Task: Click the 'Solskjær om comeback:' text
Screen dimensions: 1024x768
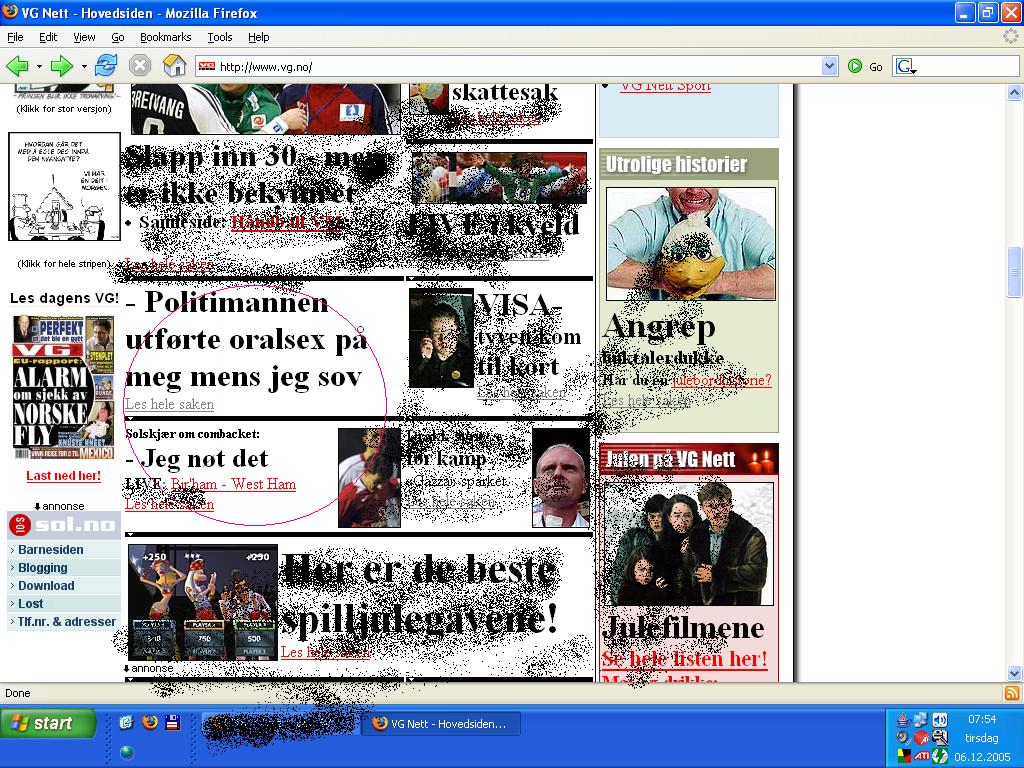Action: [x=193, y=434]
